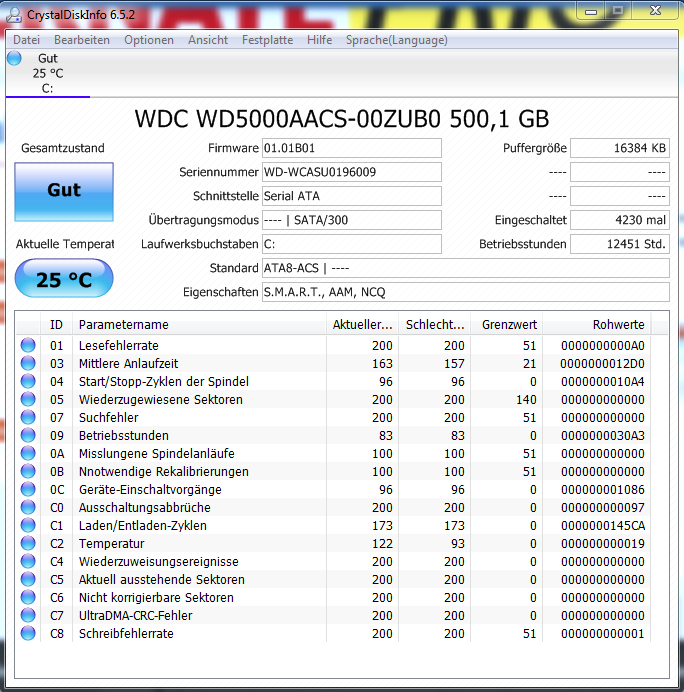Image resolution: width=684 pixels, height=692 pixels.
Task: Click status orb of Mittlere Anlaufzeit row
Action: coord(28,363)
